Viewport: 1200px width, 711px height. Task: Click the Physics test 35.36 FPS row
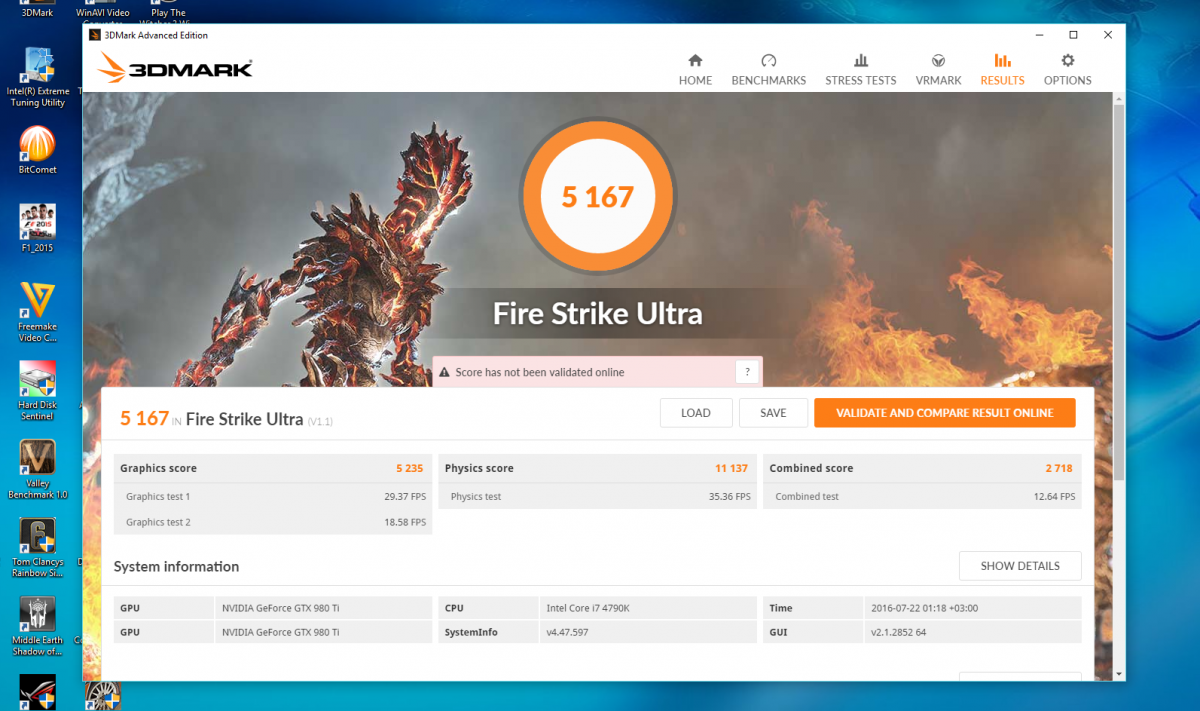598,496
